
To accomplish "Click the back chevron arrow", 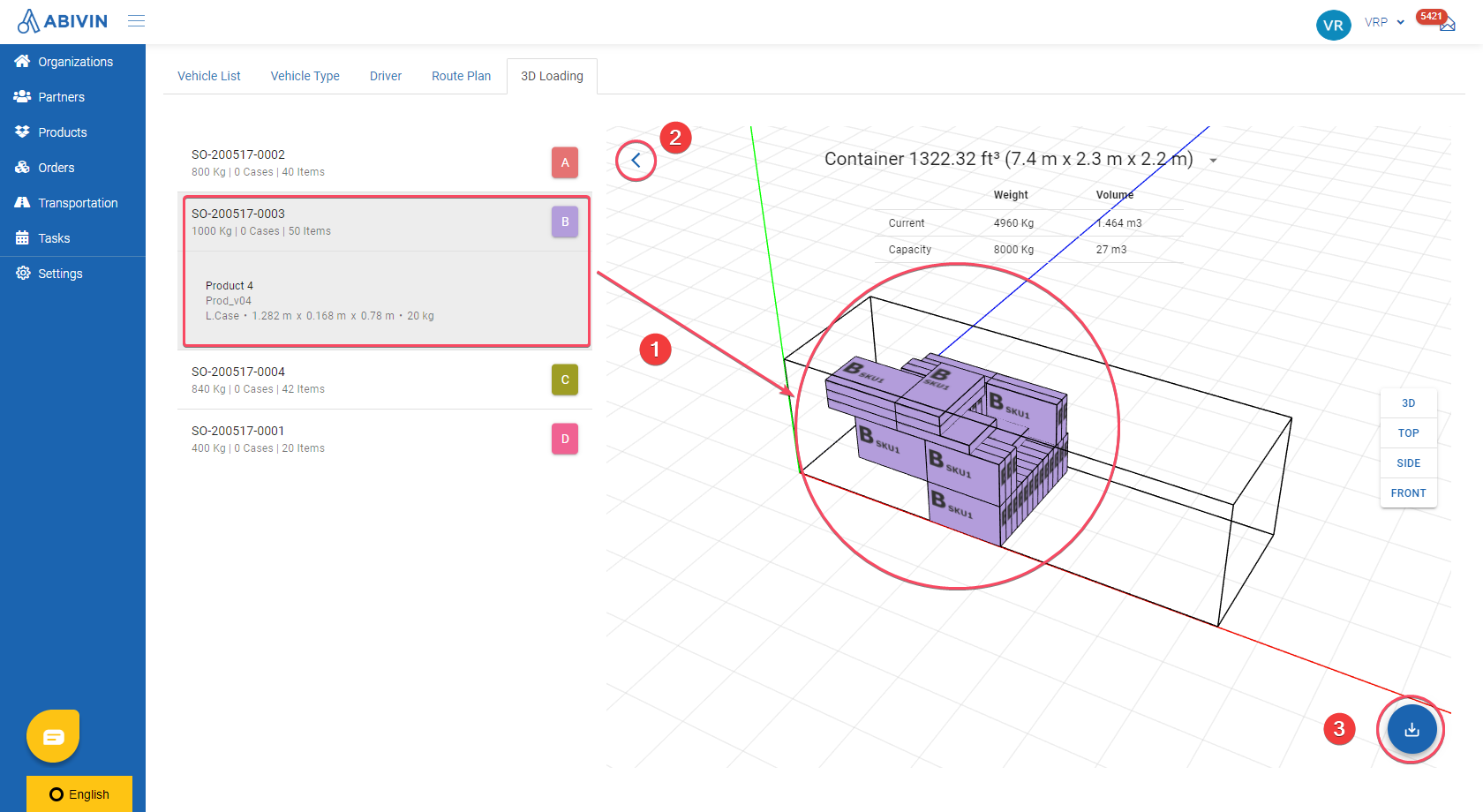I will (x=636, y=161).
